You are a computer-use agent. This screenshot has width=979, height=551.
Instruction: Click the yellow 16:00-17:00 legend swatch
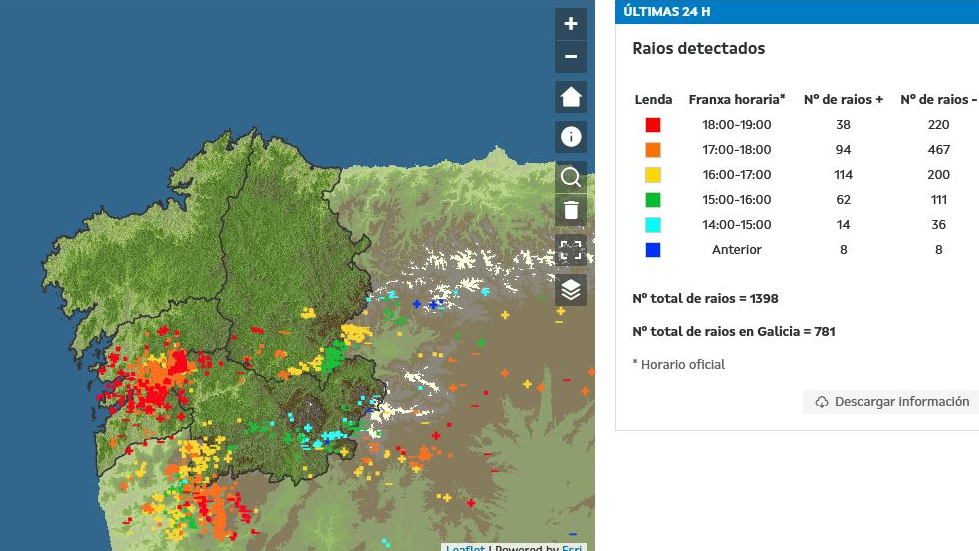pos(652,175)
